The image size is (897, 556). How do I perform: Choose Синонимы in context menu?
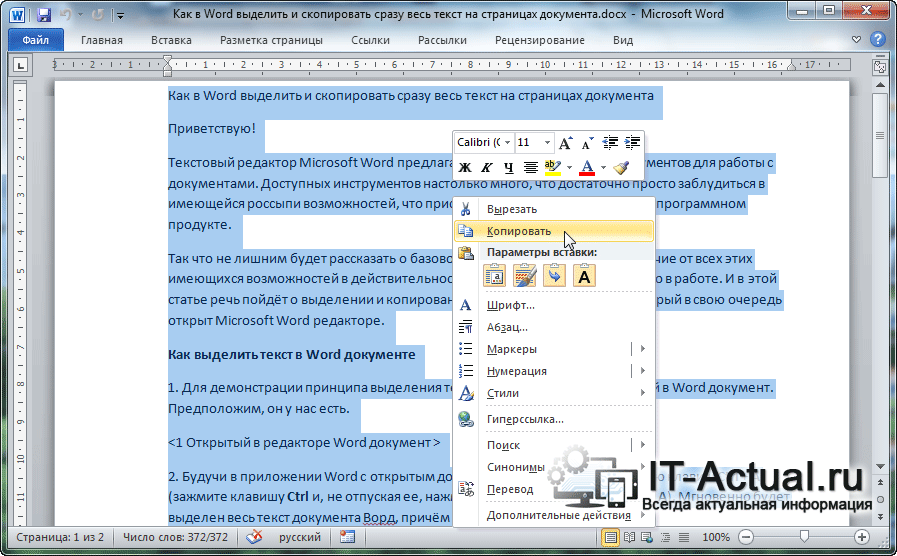coord(554,467)
